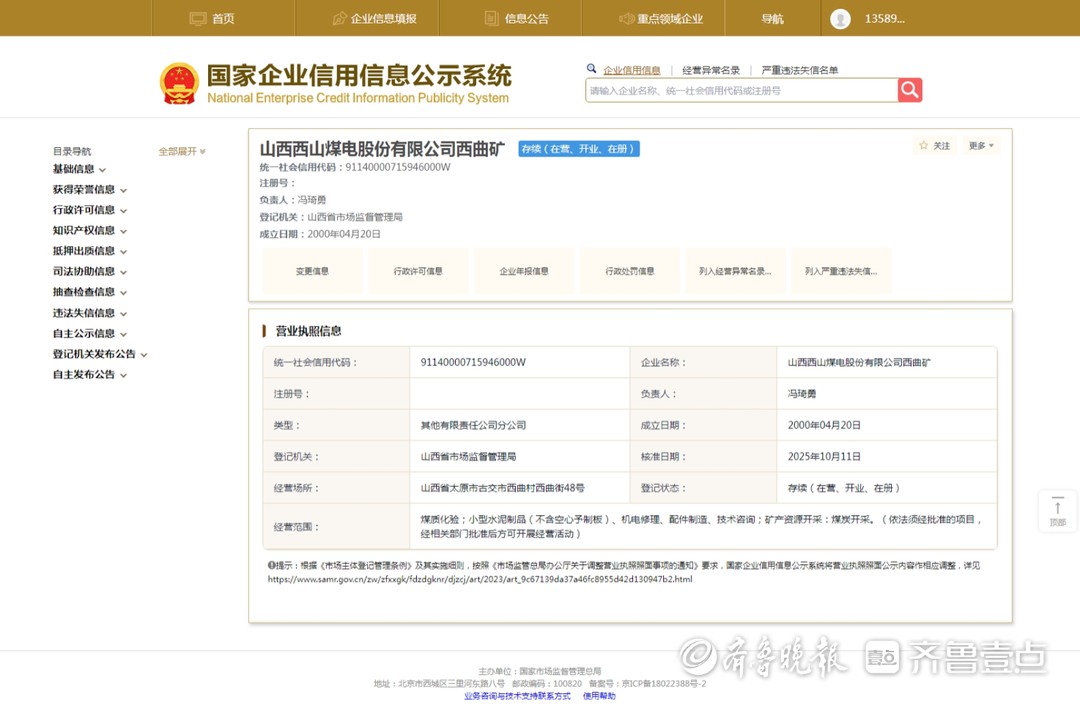Expand 抽查检查信息 in the sidebar
The height and width of the screenshot is (714, 1080).
90,293
